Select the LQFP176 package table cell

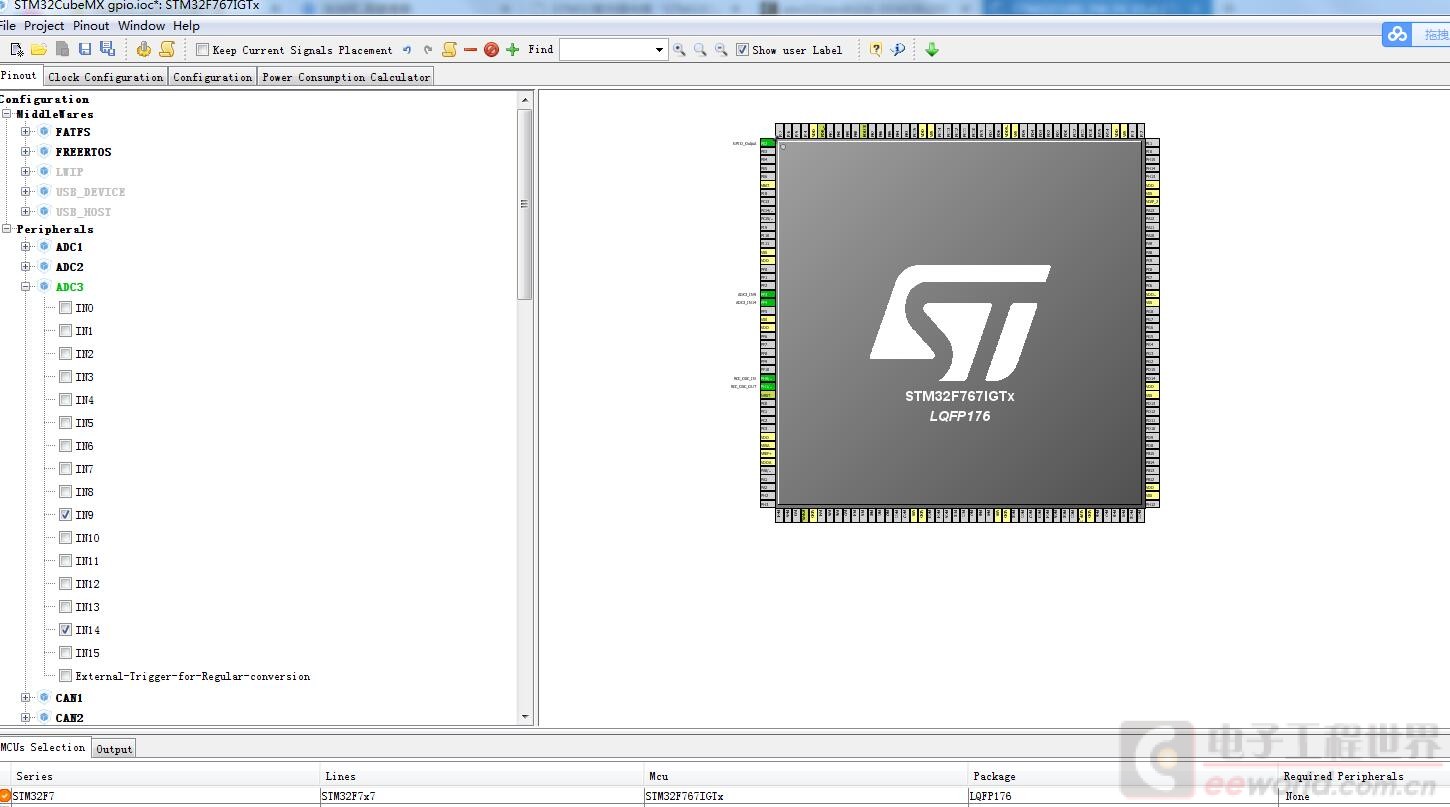[1123, 796]
